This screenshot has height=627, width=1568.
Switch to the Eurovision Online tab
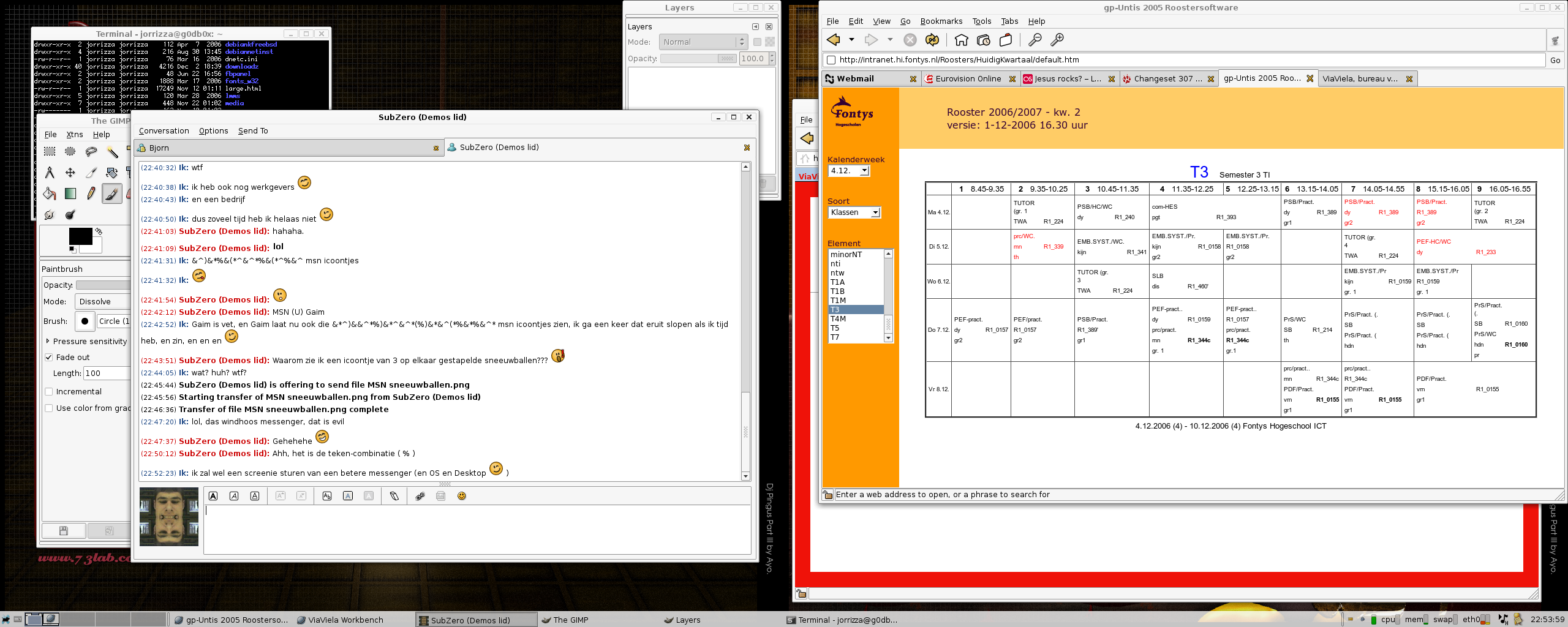(970, 79)
